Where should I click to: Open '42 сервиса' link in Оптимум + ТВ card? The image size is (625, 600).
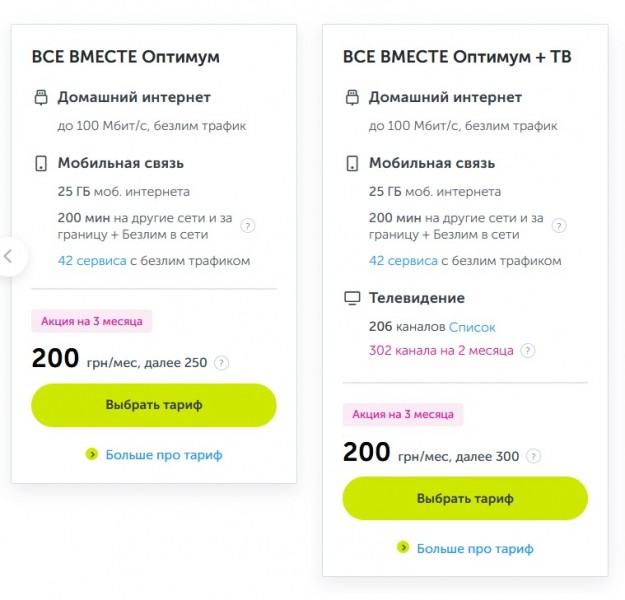coord(403,261)
